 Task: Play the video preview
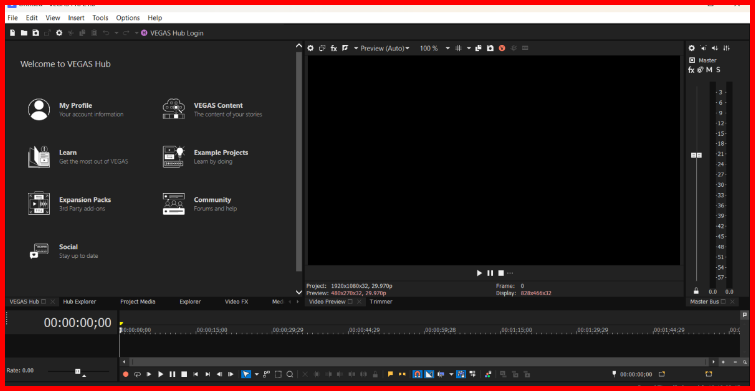[479, 273]
